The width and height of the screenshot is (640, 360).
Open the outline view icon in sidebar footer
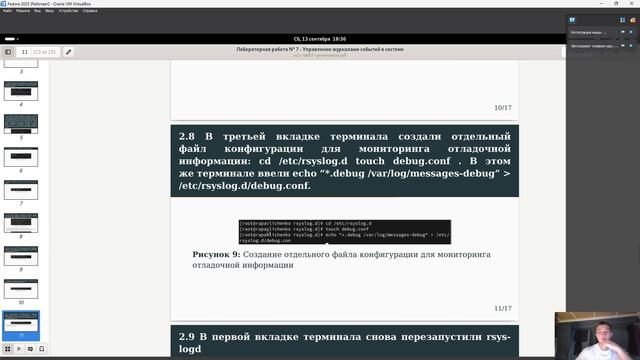(x=19, y=349)
